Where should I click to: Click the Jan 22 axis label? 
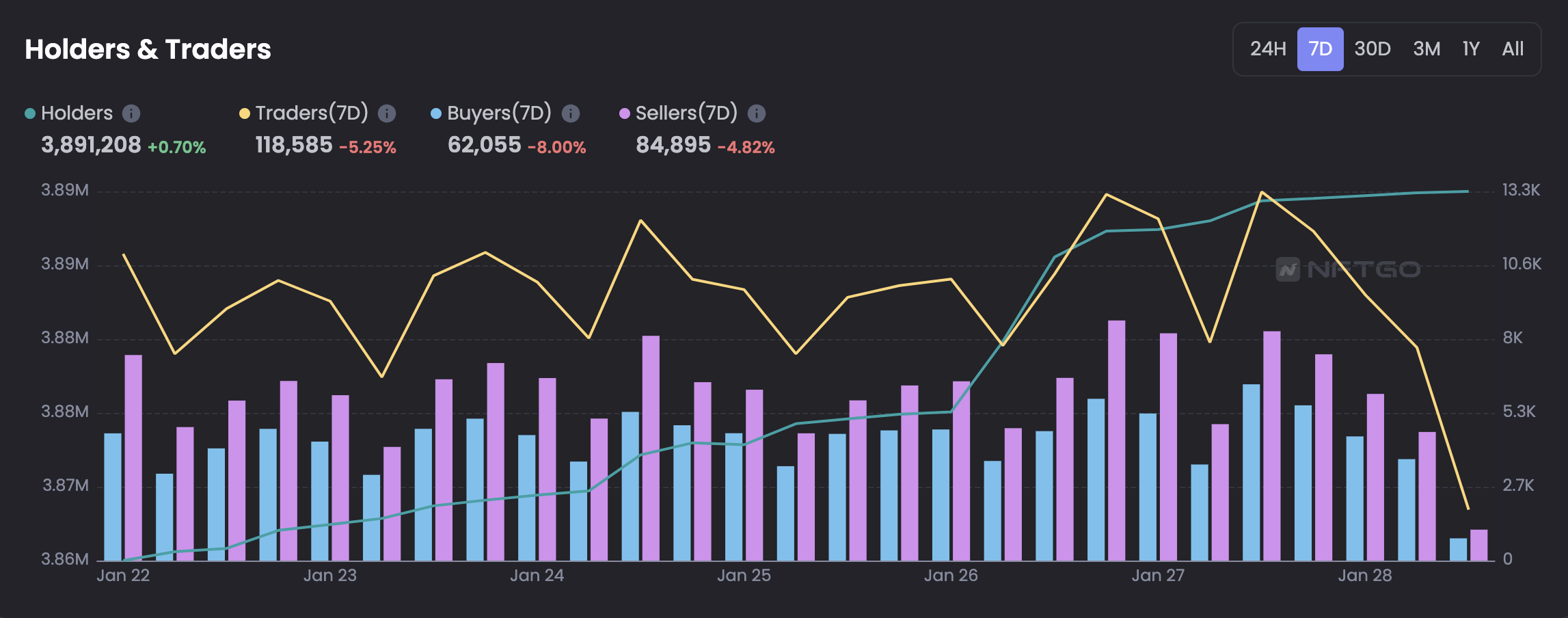pyautogui.click(x=123, y=576)
